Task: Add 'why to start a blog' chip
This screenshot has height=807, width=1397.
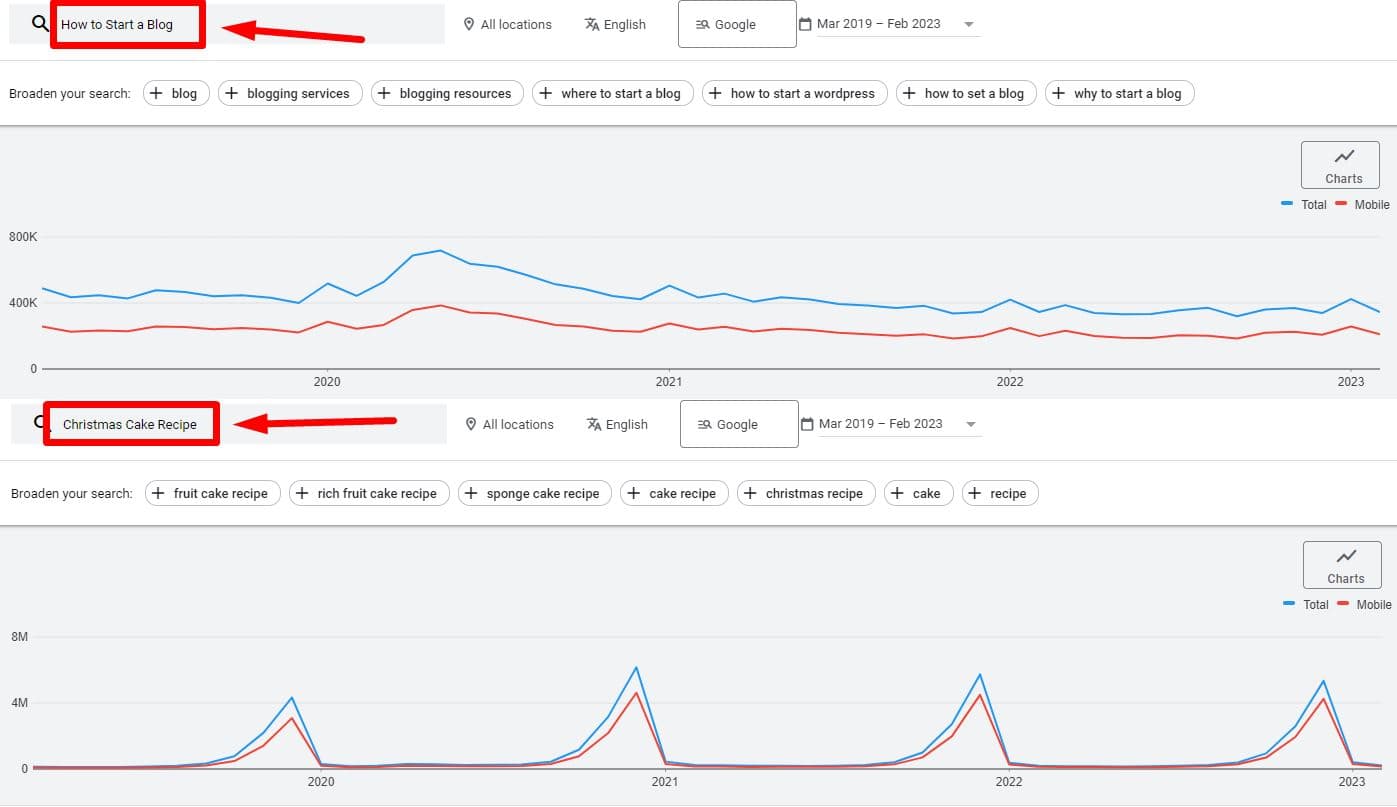Action: click(1119, 93)
